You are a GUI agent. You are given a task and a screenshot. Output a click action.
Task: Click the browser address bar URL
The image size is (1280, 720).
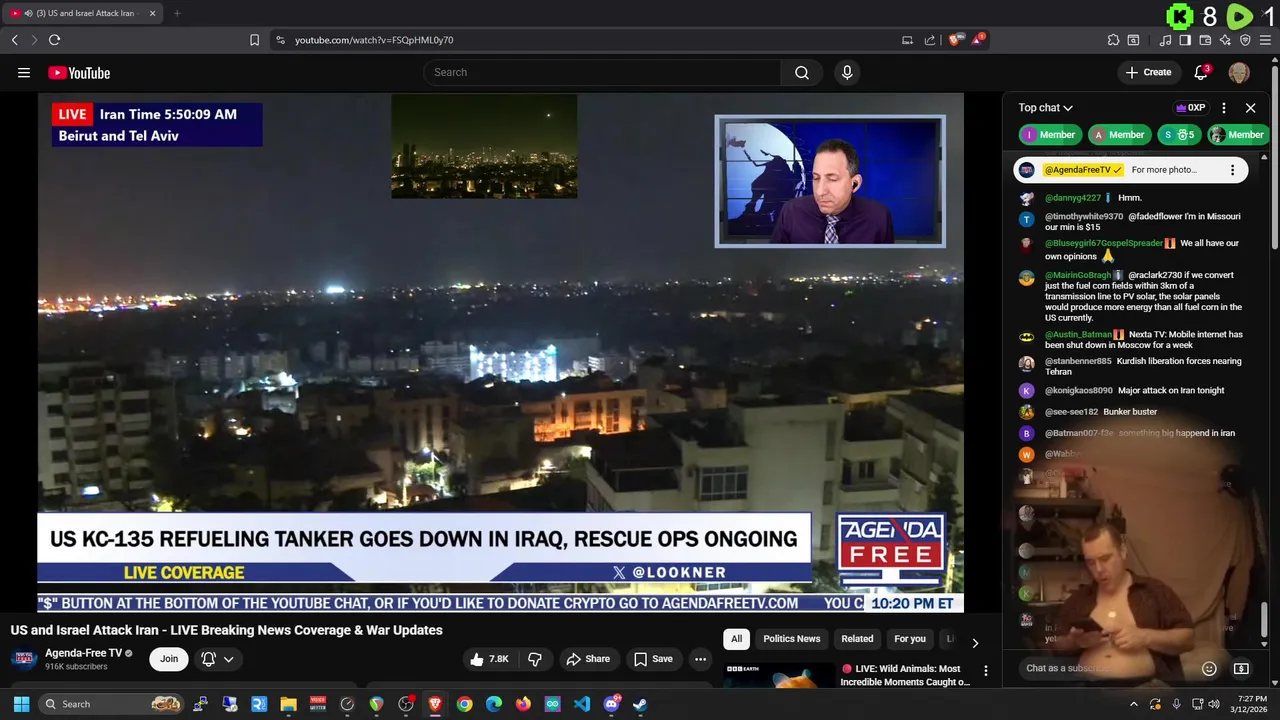pyautogui.click(x=374, y=40)
